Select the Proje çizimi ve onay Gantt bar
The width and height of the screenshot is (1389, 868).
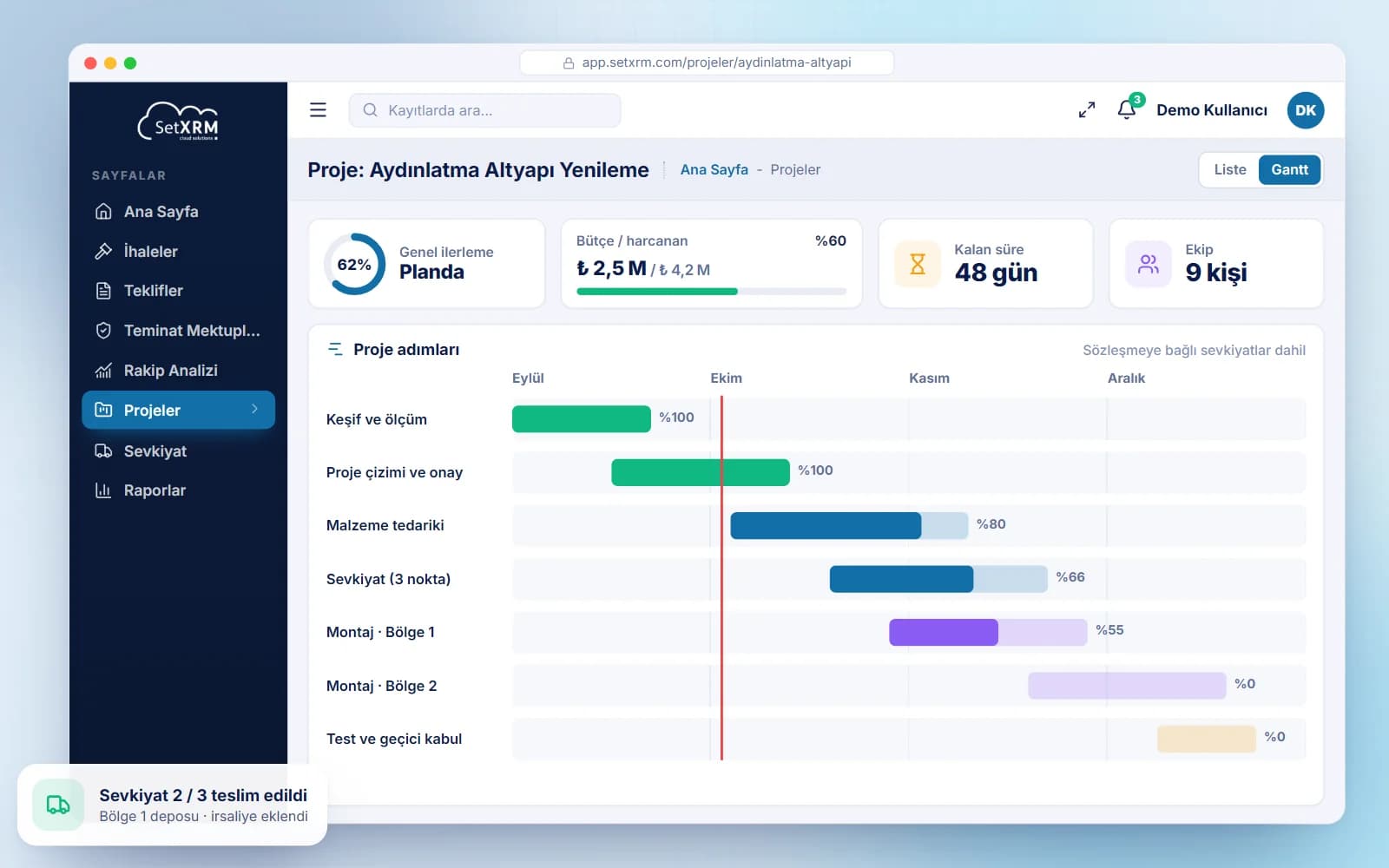click(700, 472)
